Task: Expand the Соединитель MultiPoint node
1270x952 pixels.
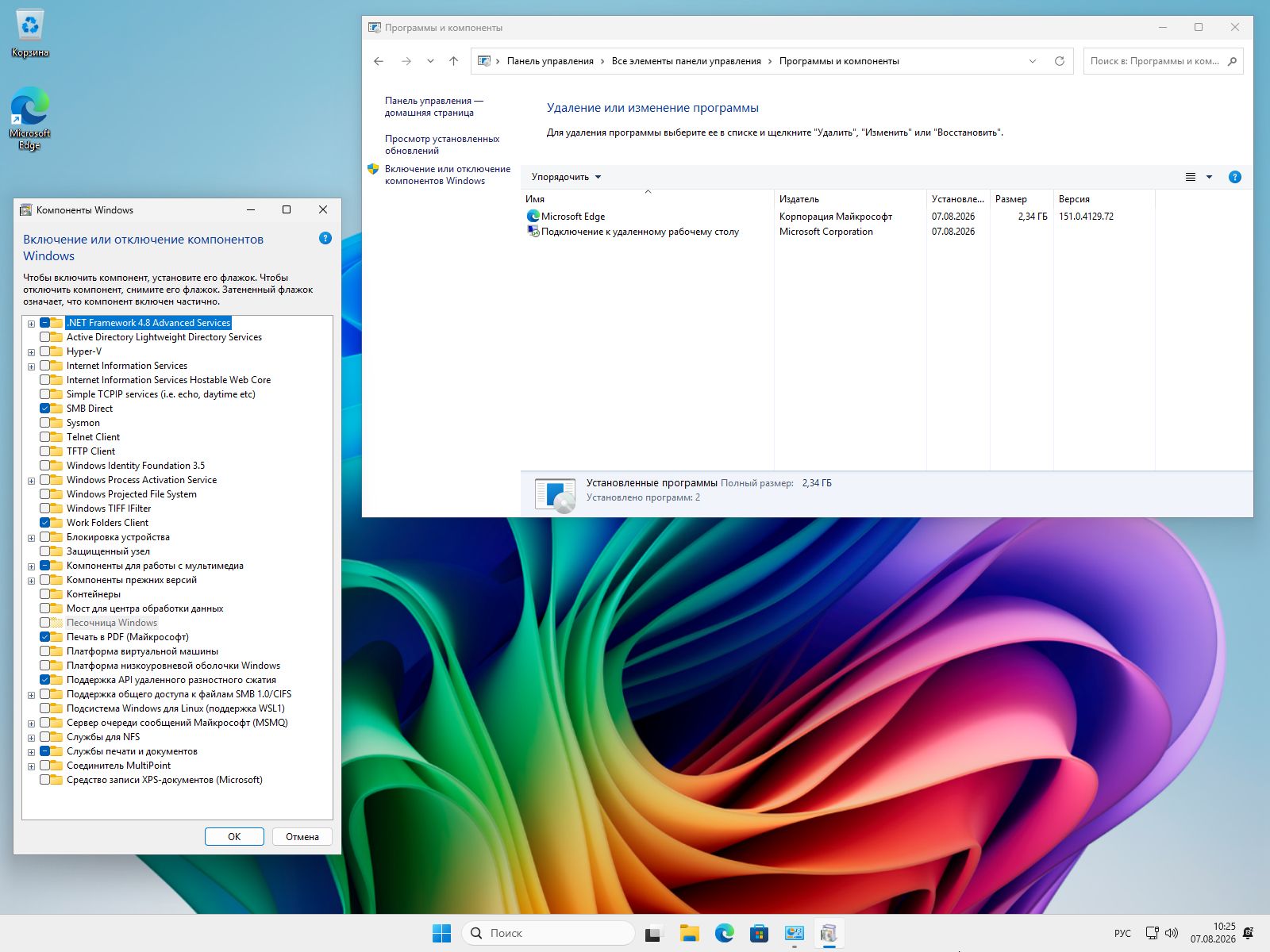Action: 32,766
